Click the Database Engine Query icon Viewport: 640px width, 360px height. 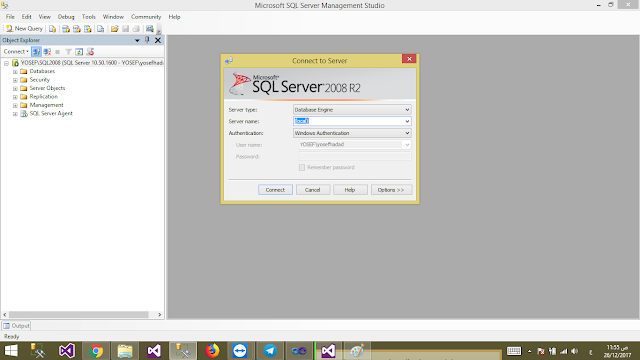point(52,29)
